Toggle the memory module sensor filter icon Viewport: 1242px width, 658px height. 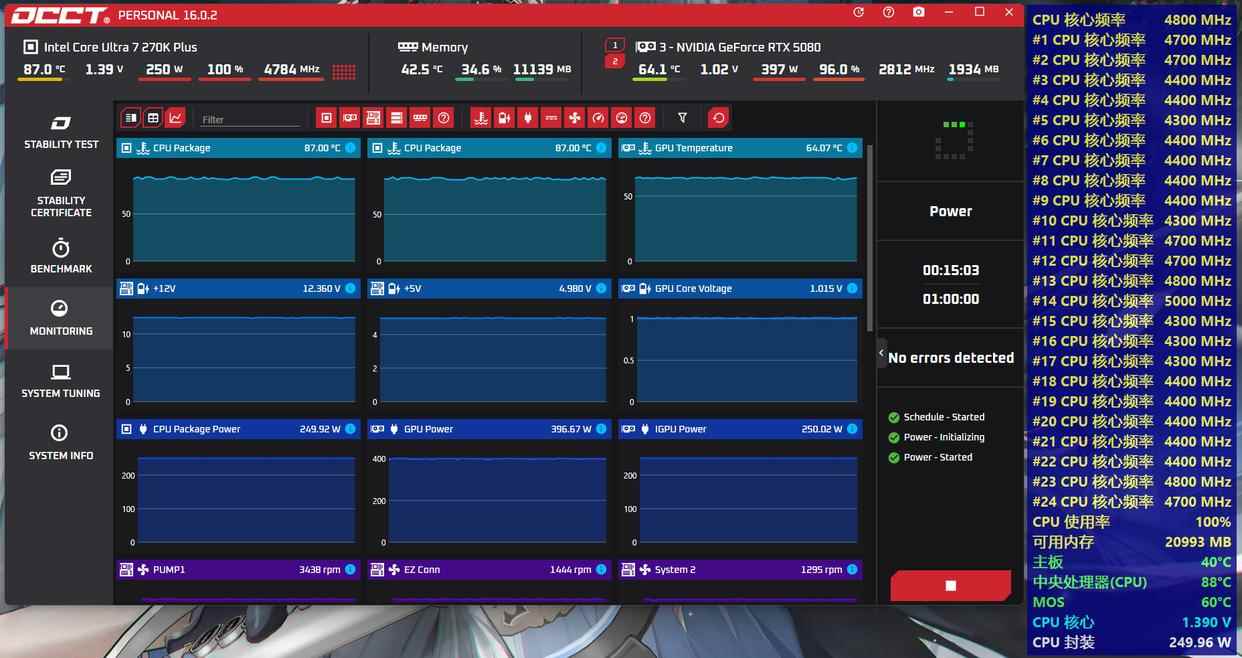tap(421, 118)
